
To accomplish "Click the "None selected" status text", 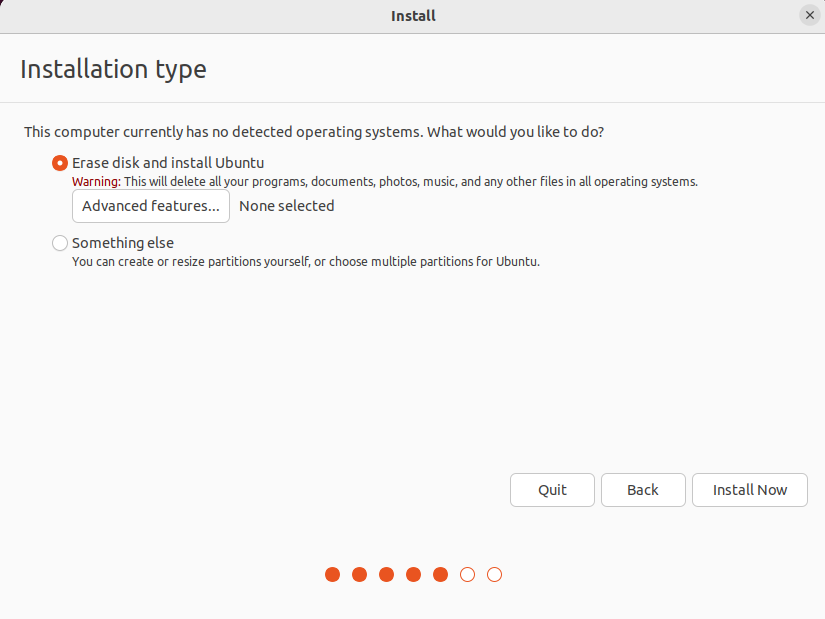I will pos(287,206).
